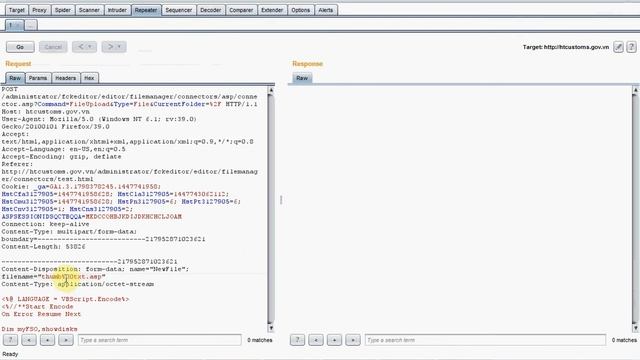Viewport: 640px width, 360px height.
Task: Switch to the Scanner tab
Action: (x=89, y=10)
